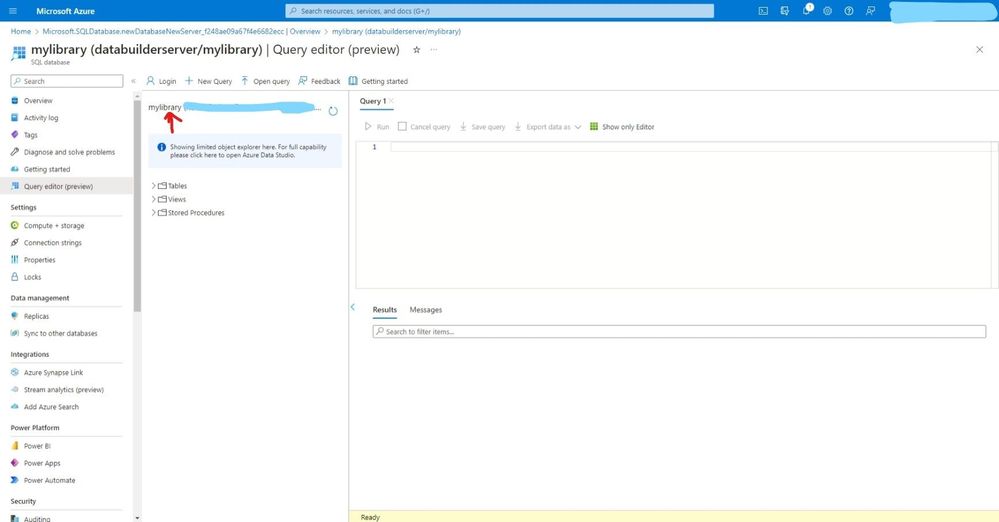Select Query editor (preview) menu item
The height and width of the screenshot is (522, 999).
59,187
